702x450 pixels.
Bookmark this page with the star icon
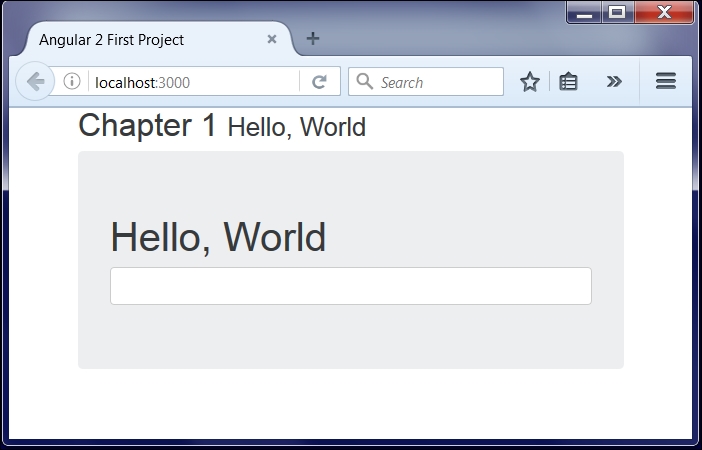530,82
